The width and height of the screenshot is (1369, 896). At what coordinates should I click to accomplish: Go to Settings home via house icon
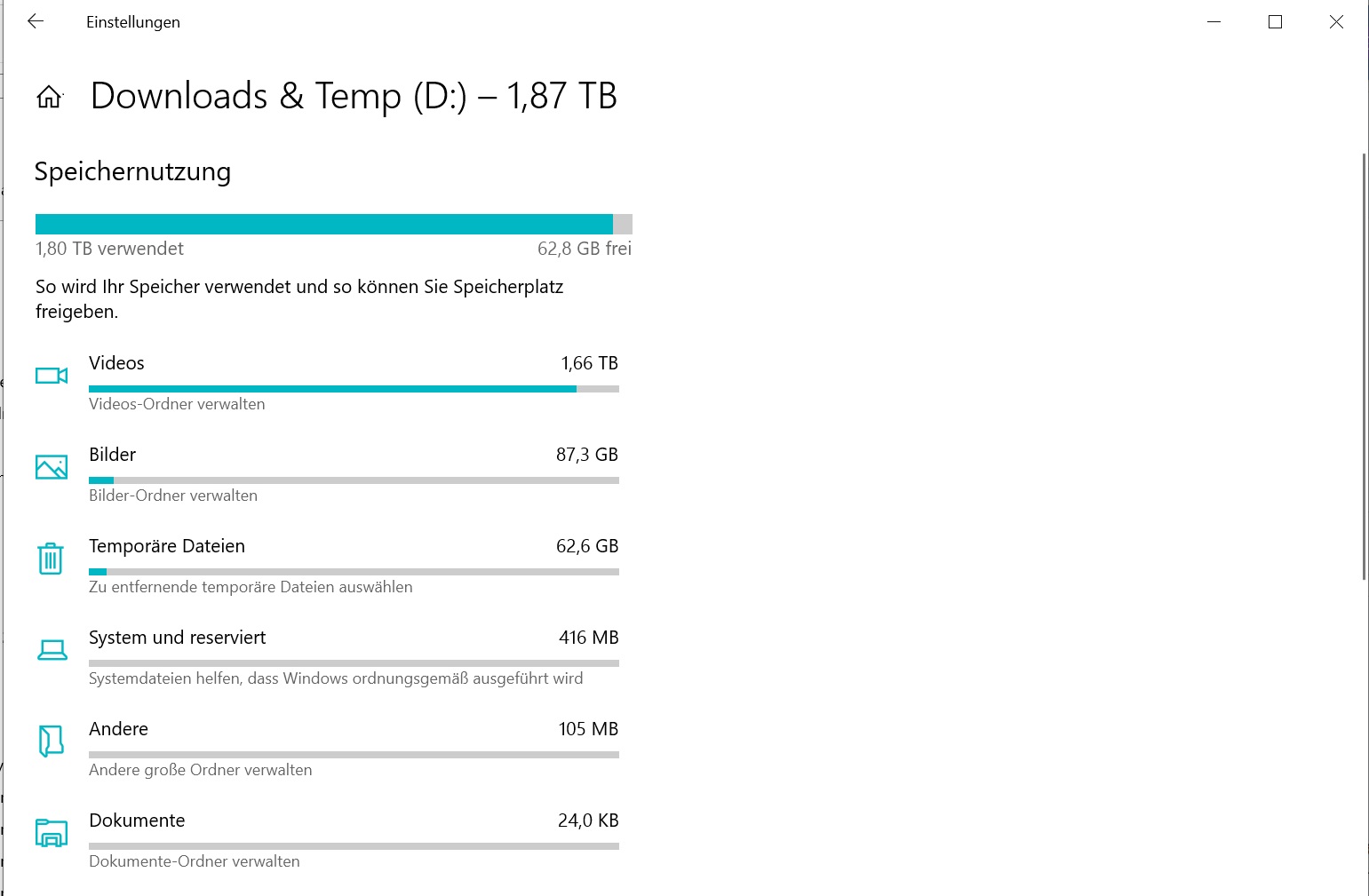[50, 97]
